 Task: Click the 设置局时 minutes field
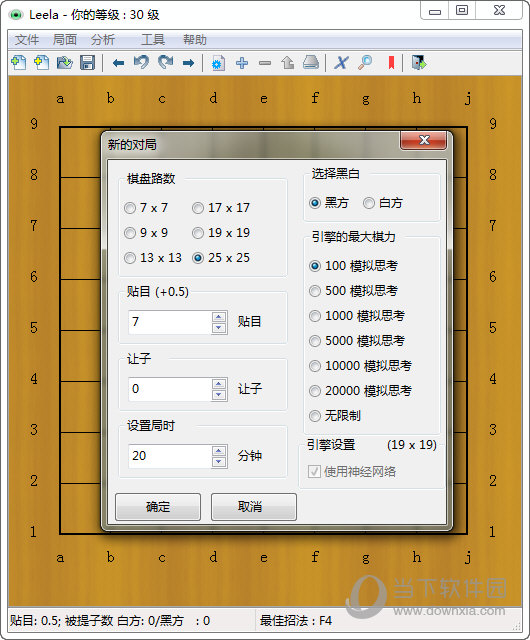tap(170, 456)
